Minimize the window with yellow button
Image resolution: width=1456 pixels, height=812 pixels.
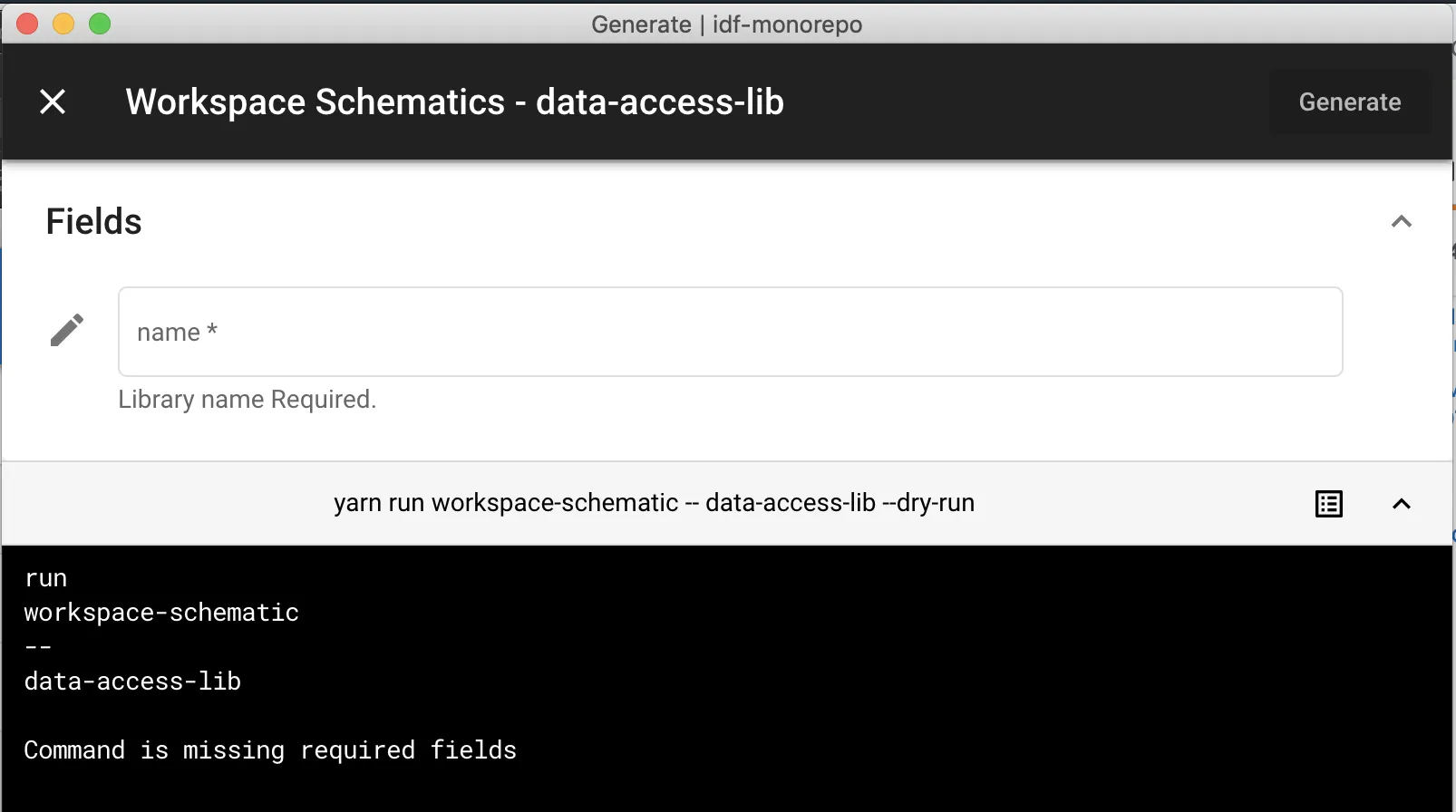point(63,24)
